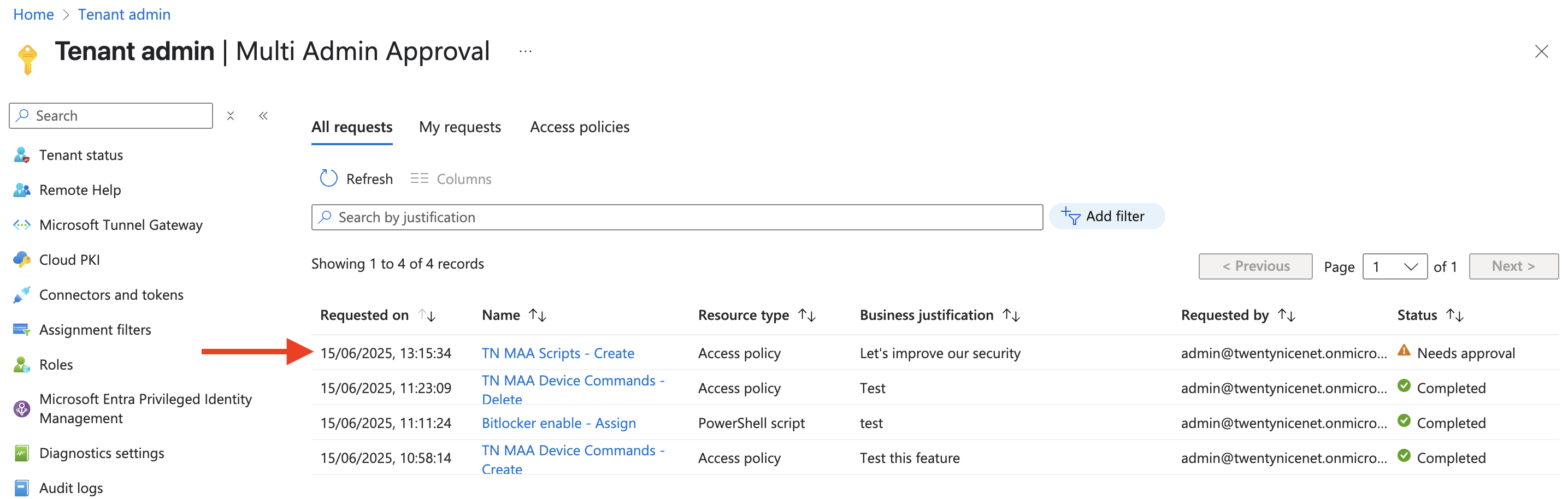Sort by Business justification column arrows
The height and width of the screenshot is (499, 1568).
1012,315
